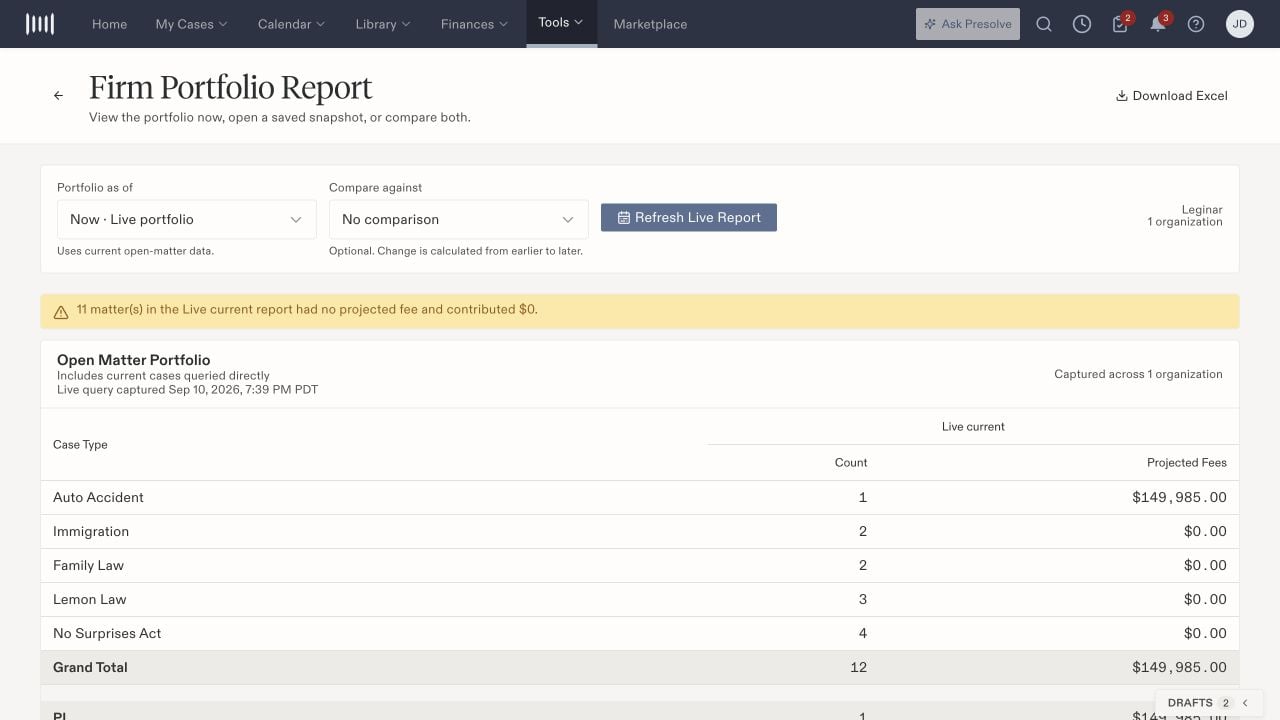This screenshot has height=720, width=1280.
Task: Go back using the arrow beside the title
Action: [x=58, y=96]
